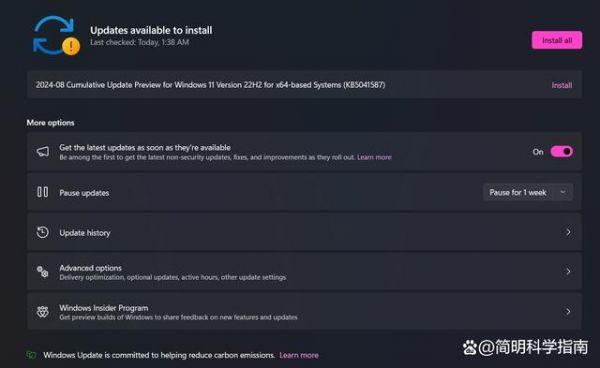
Task: Install the KB5041587 cumulative update
Action: pos(562,85)
